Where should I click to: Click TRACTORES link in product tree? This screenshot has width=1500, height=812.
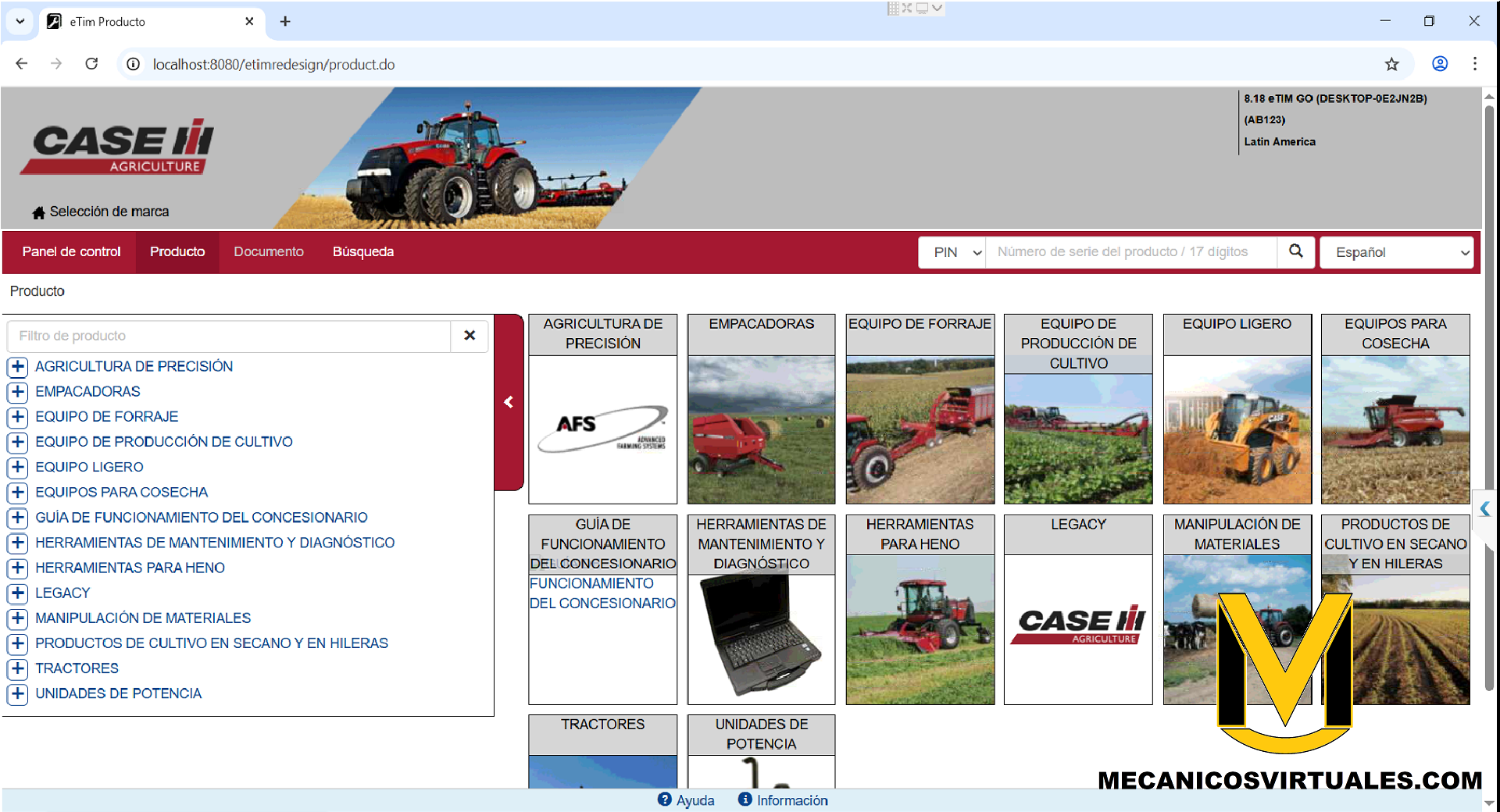click(77, 668)
